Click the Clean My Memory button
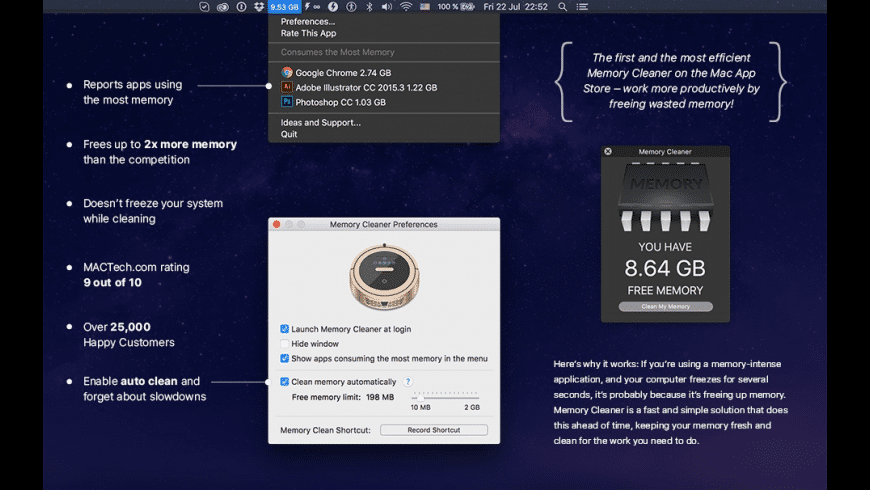Viewport: 870px width, 490px height. [x=665, y=306]
